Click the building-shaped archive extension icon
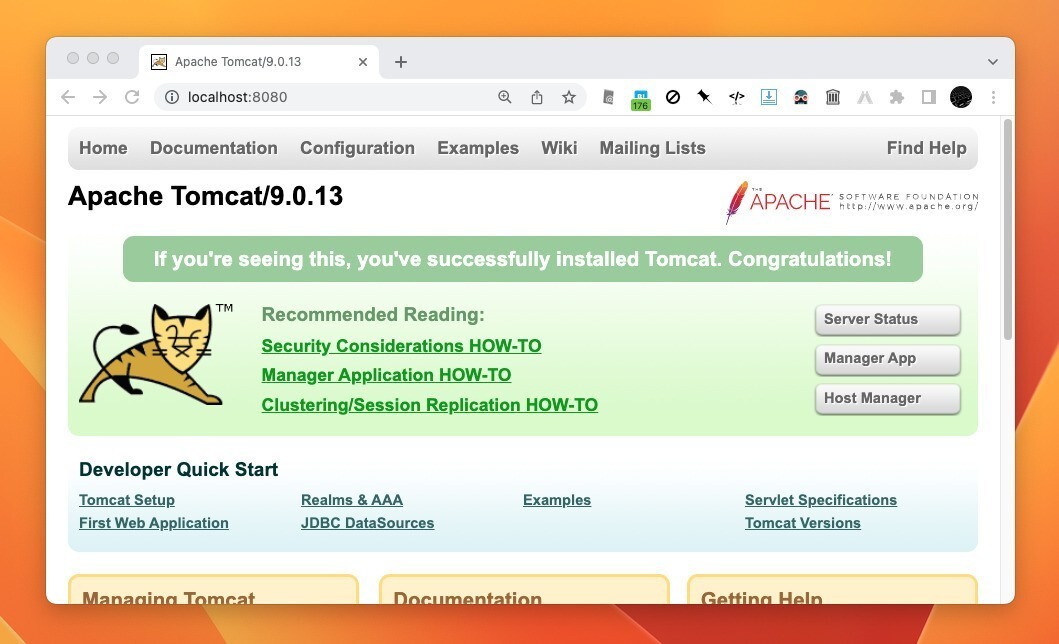The image size is (1059, 644). (833, 97)
